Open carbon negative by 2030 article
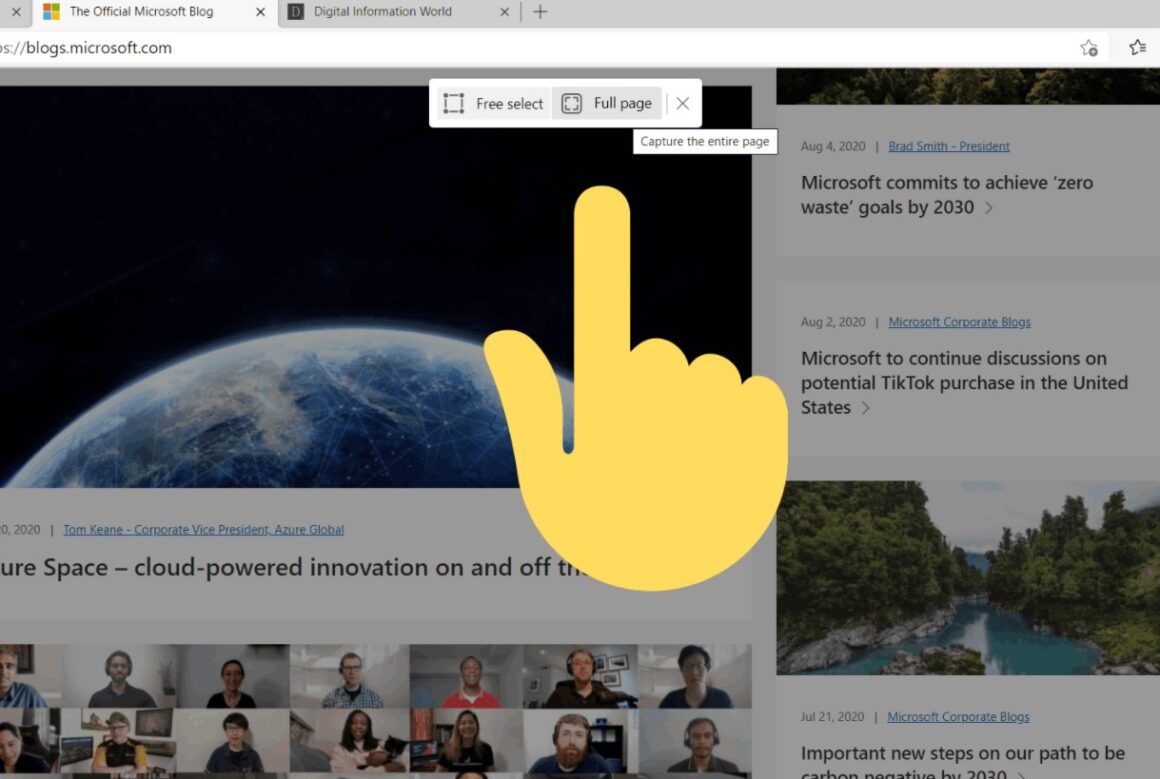The image size is (1160, 779). click(962, 762)
